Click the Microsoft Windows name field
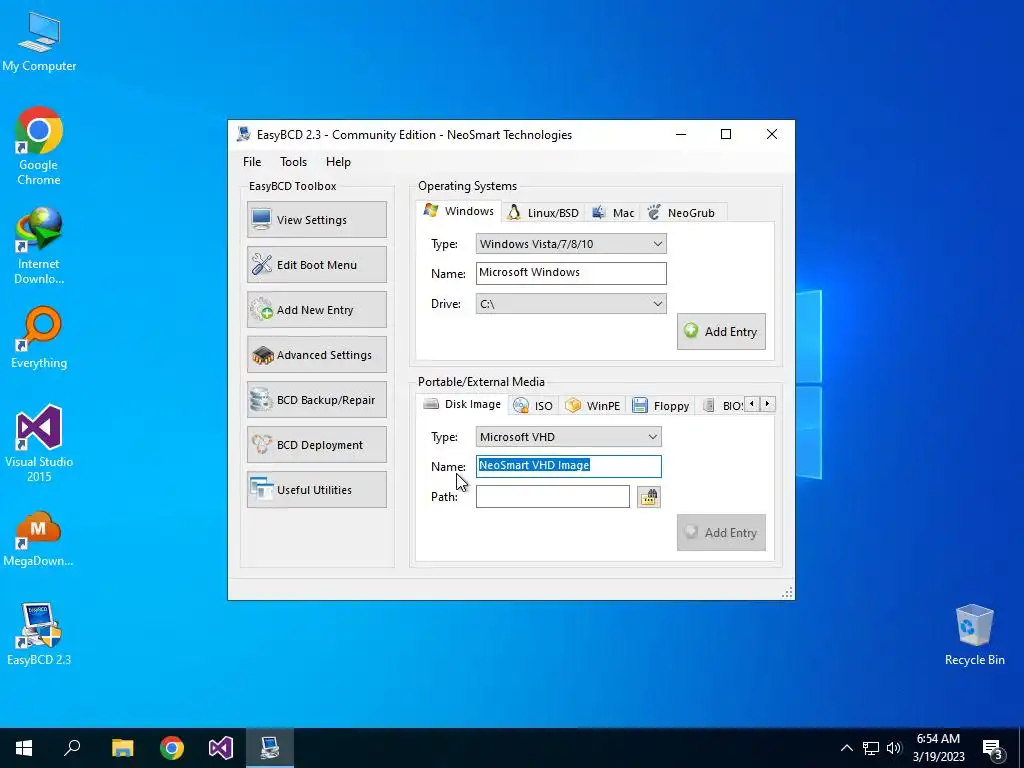Viewport: 1024px width, 768px height. point(571,273)
